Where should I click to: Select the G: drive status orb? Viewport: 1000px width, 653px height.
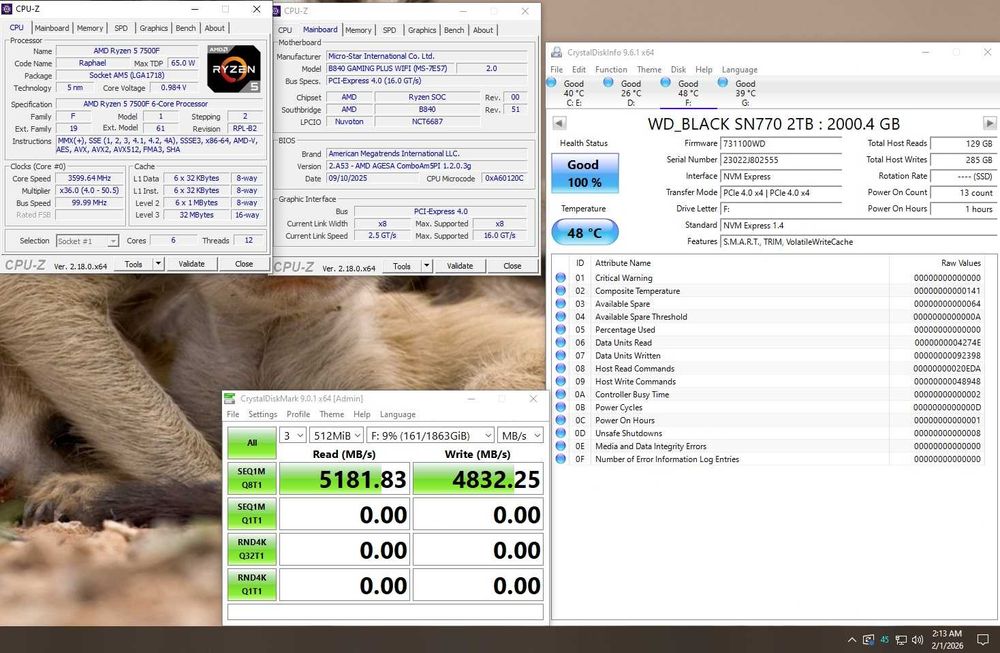[x=723, y=82]
